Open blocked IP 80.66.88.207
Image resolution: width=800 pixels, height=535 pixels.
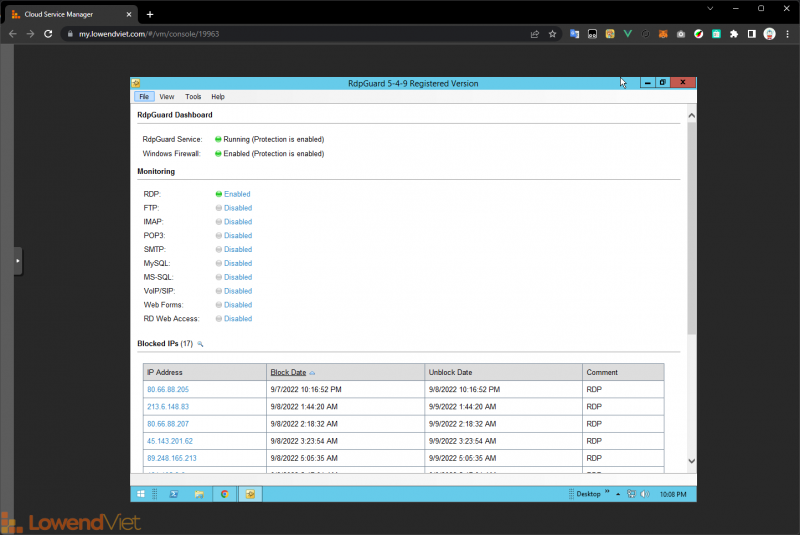pos(168,424)
